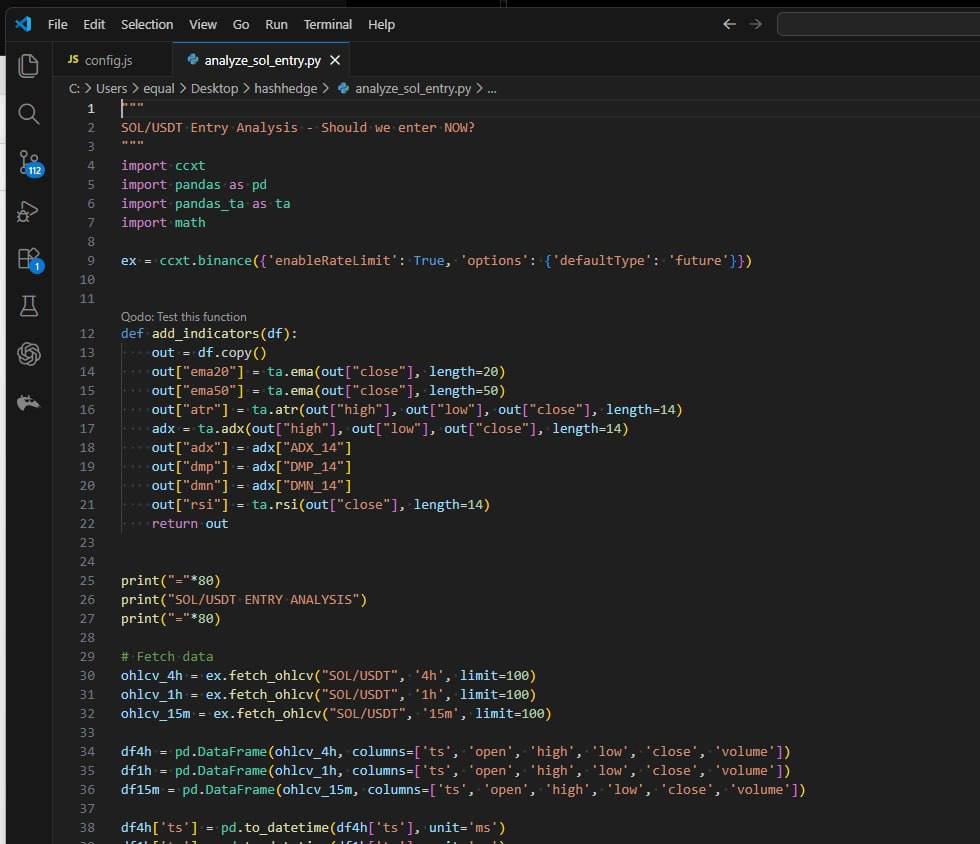Click 'out = df.copy()' line
The image size is (980, 844).
[209, 352]
